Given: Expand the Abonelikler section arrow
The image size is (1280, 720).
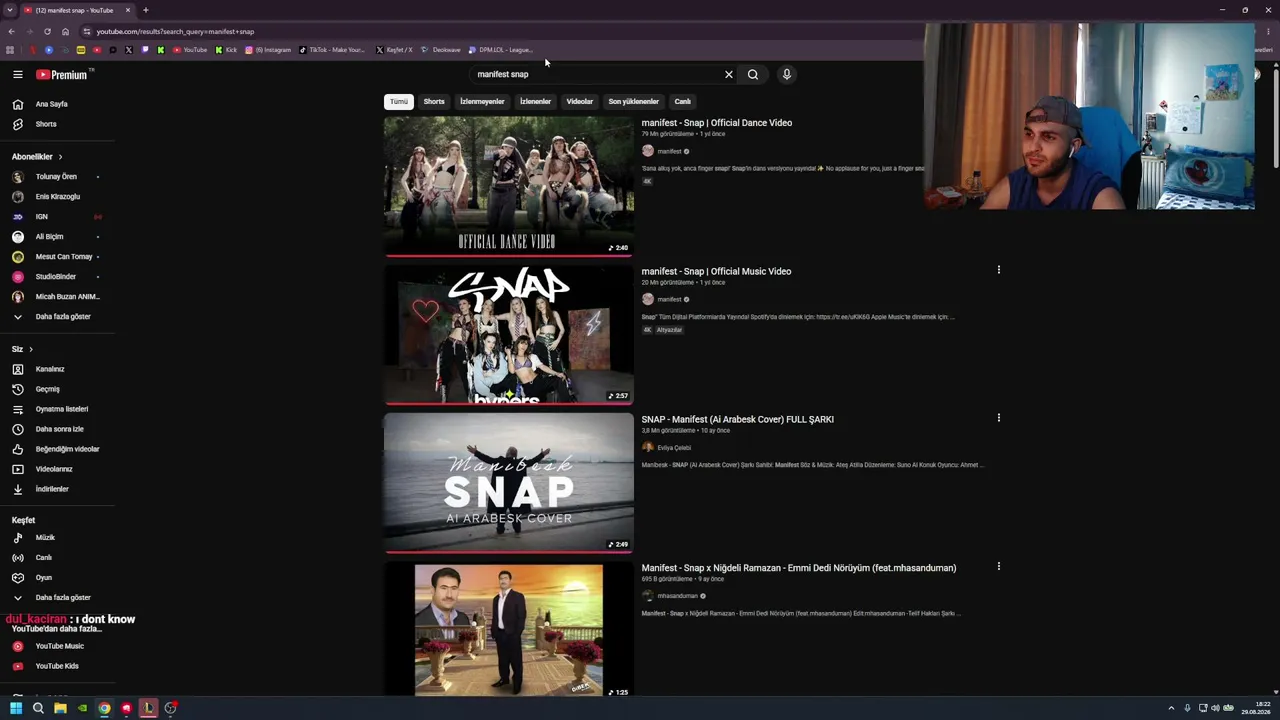Looking at the screenshot, I should [x=60, y=157].
